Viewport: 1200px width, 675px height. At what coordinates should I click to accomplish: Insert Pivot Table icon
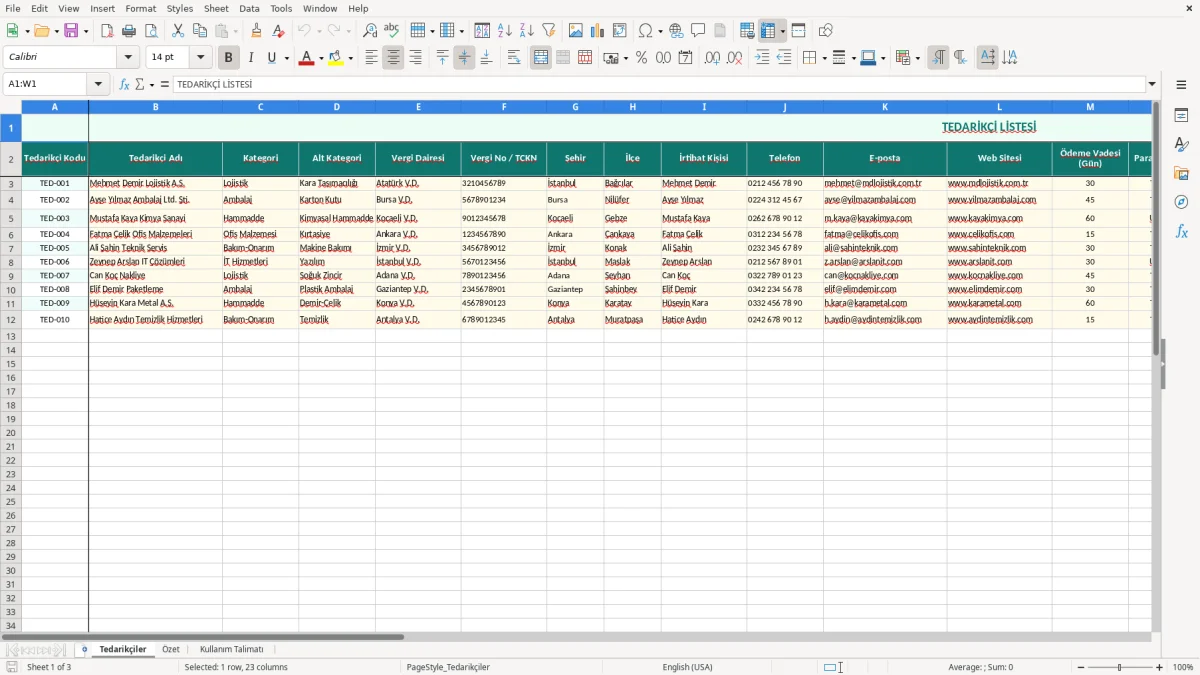tap(620, 31)
